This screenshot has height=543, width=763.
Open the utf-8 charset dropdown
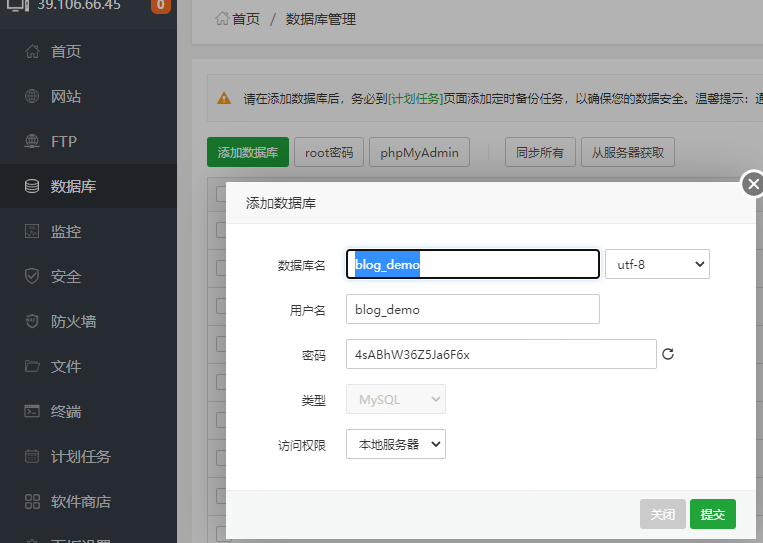pyautogui.click(x=657, y=264)
